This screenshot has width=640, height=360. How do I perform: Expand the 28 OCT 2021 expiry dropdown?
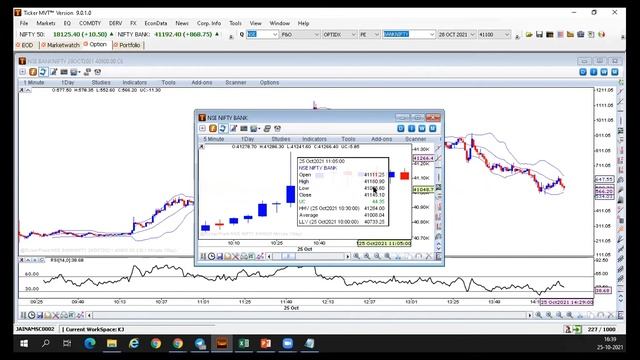coord(473,35)
